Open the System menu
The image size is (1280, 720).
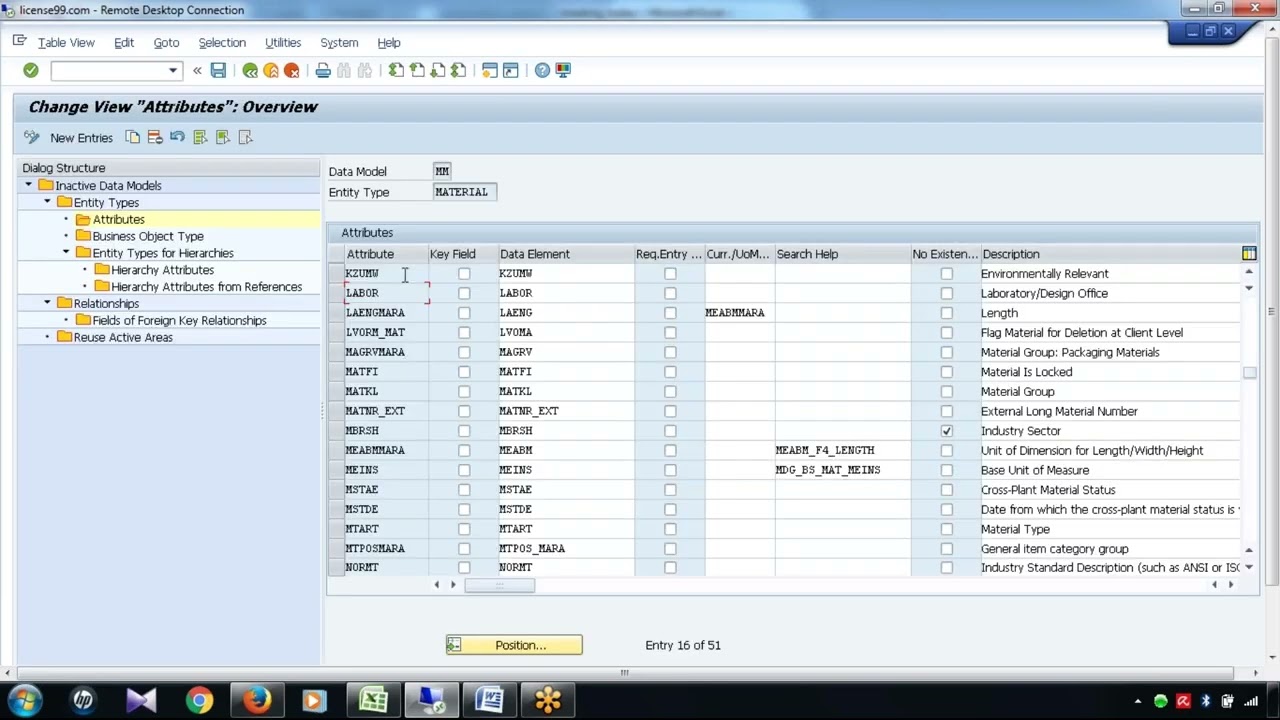click(x=339, y=43)
